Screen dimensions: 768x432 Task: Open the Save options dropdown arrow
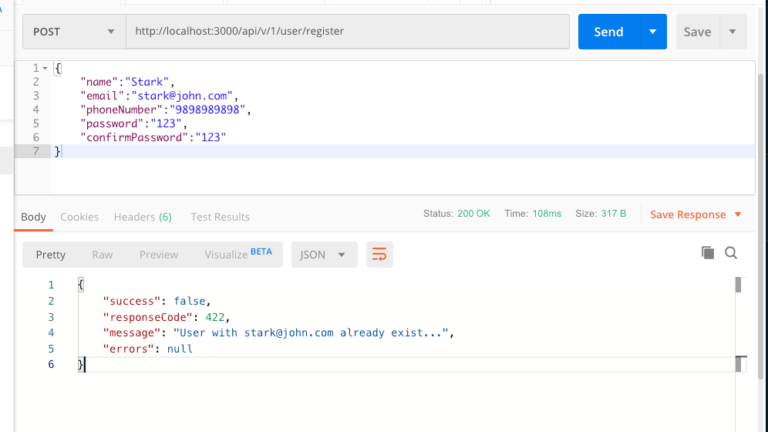coord(733,32)
